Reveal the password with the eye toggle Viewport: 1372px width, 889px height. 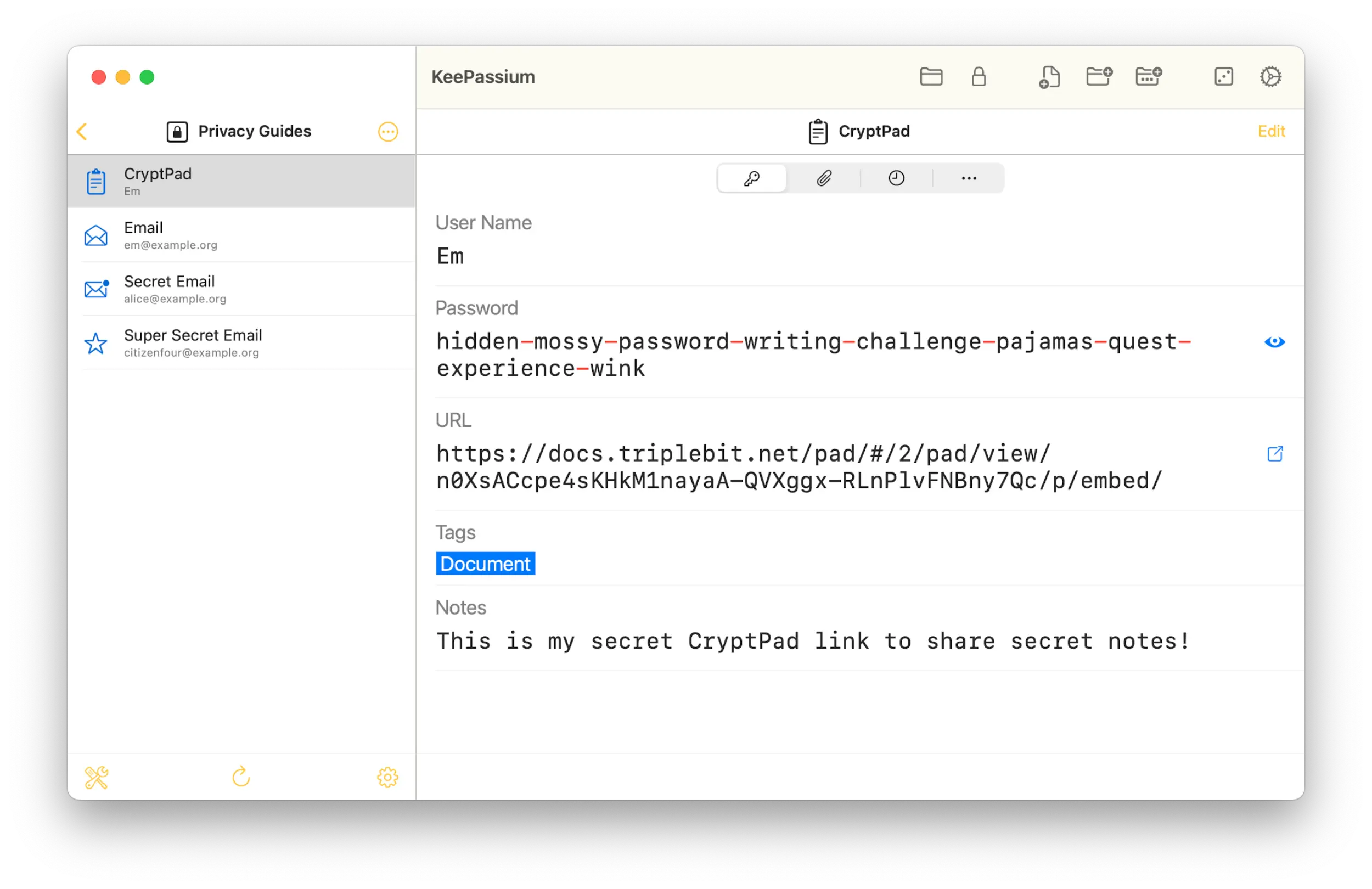point(1274,342)
